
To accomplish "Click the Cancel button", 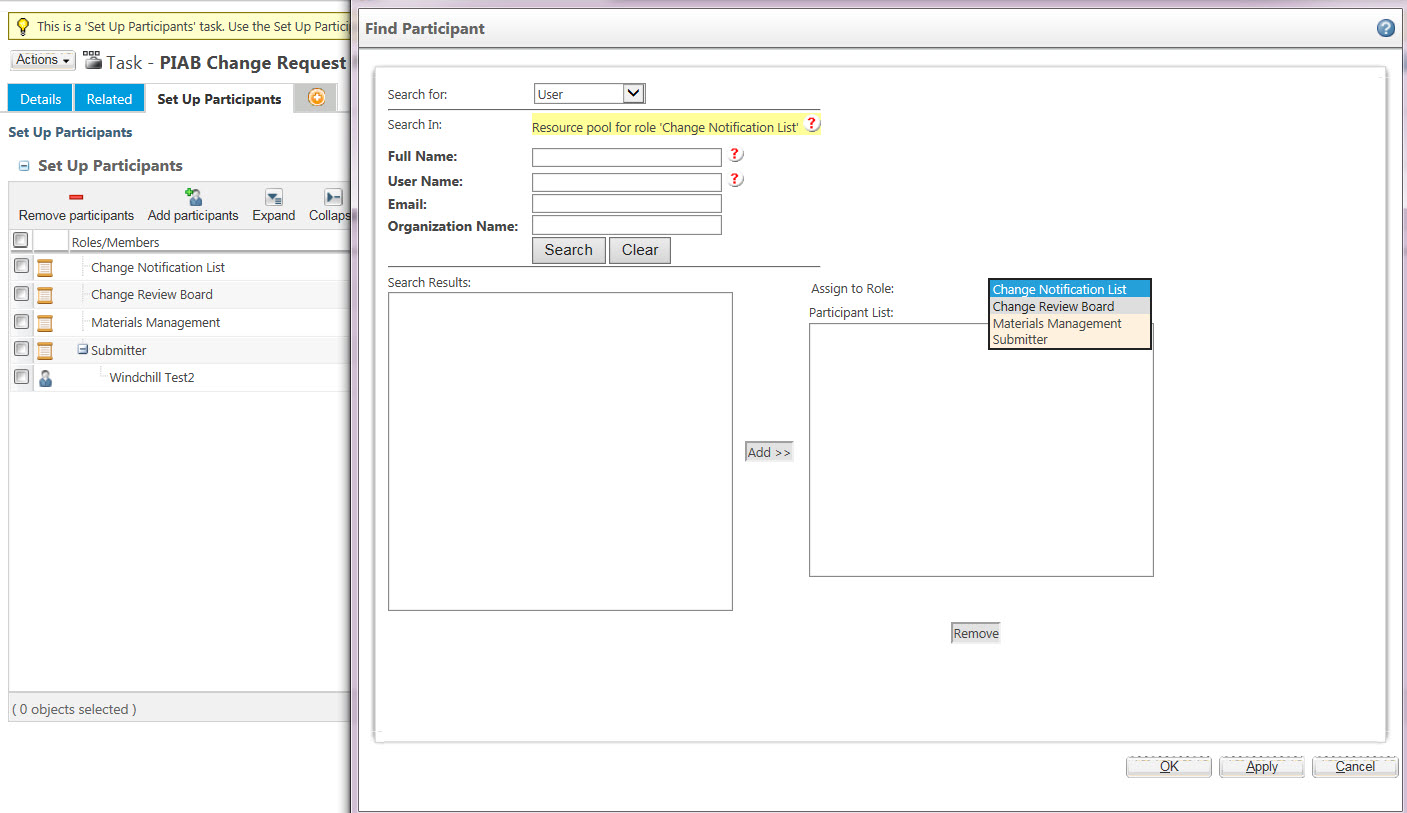I will (1355, 767).
